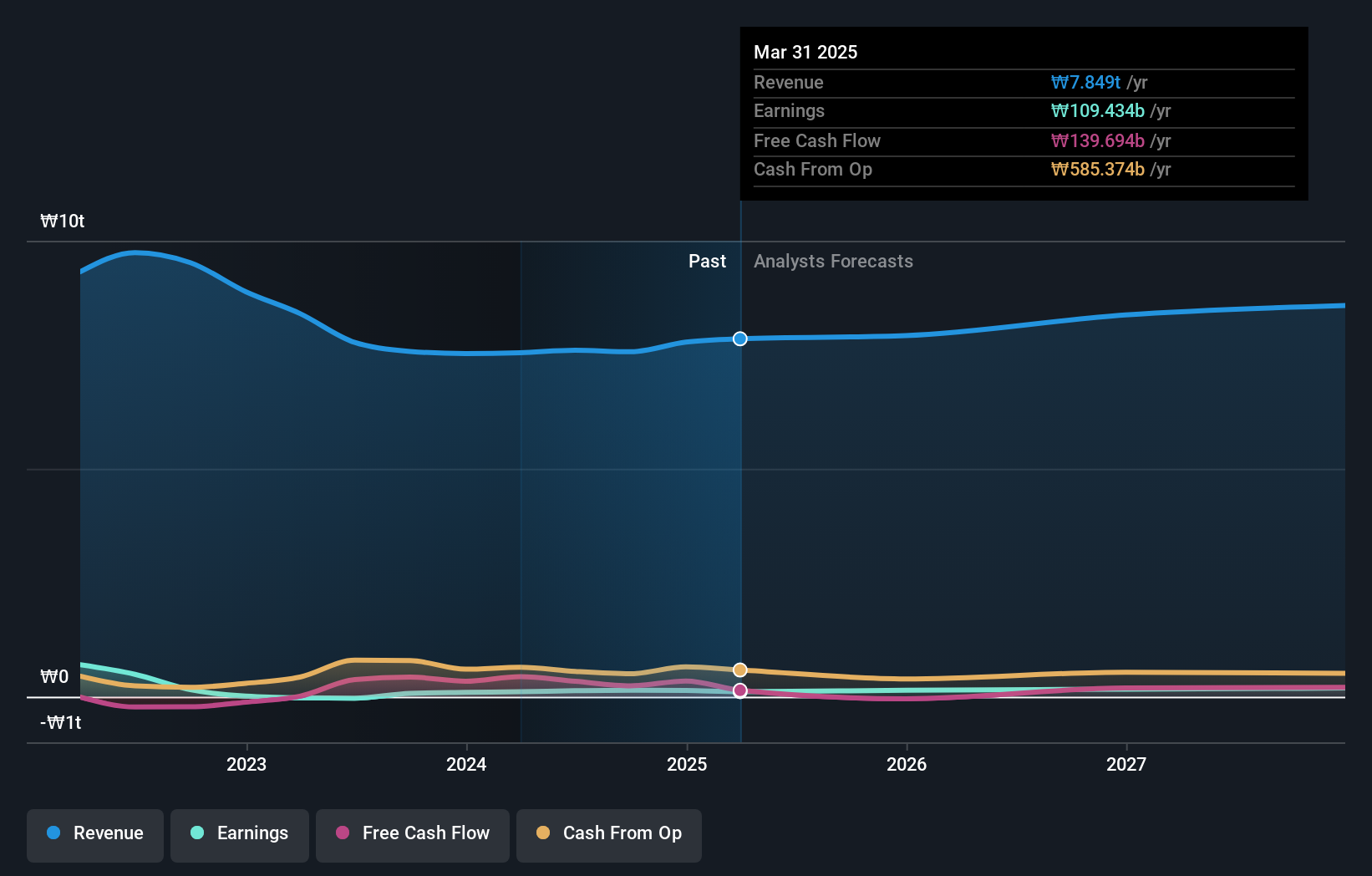Click the orange Cash From Op data point
This screenshot has height=876, width=1372.
pyautogui.click(x=740, y=670)
